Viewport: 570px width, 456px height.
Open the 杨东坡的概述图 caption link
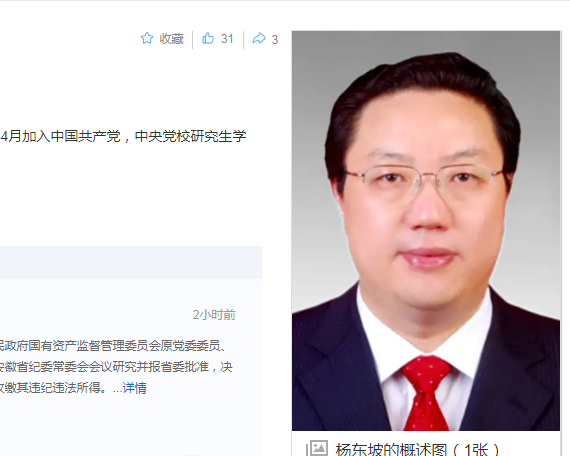tap(391, 449)
